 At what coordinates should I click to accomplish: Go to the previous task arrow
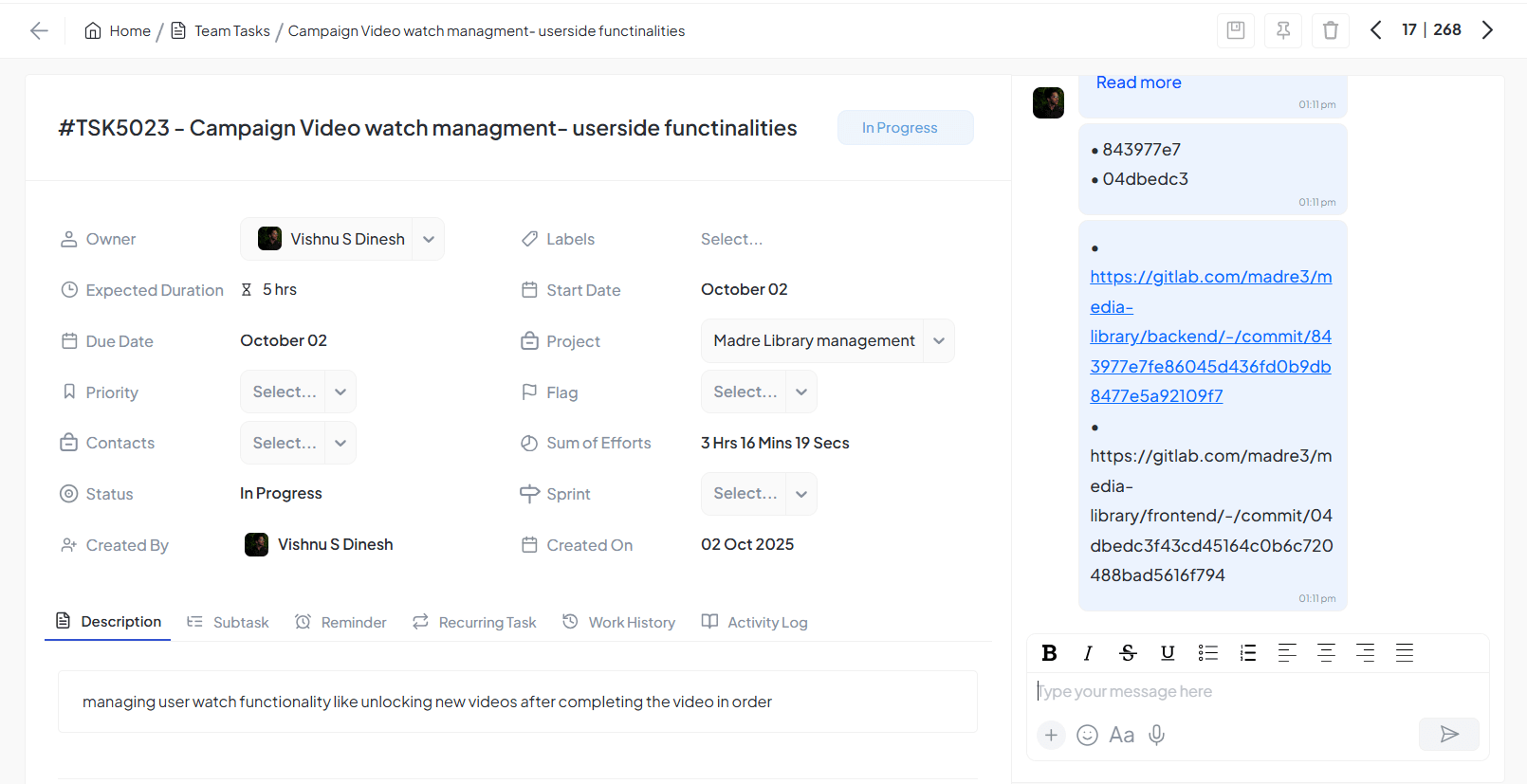tap(1375, 30)
